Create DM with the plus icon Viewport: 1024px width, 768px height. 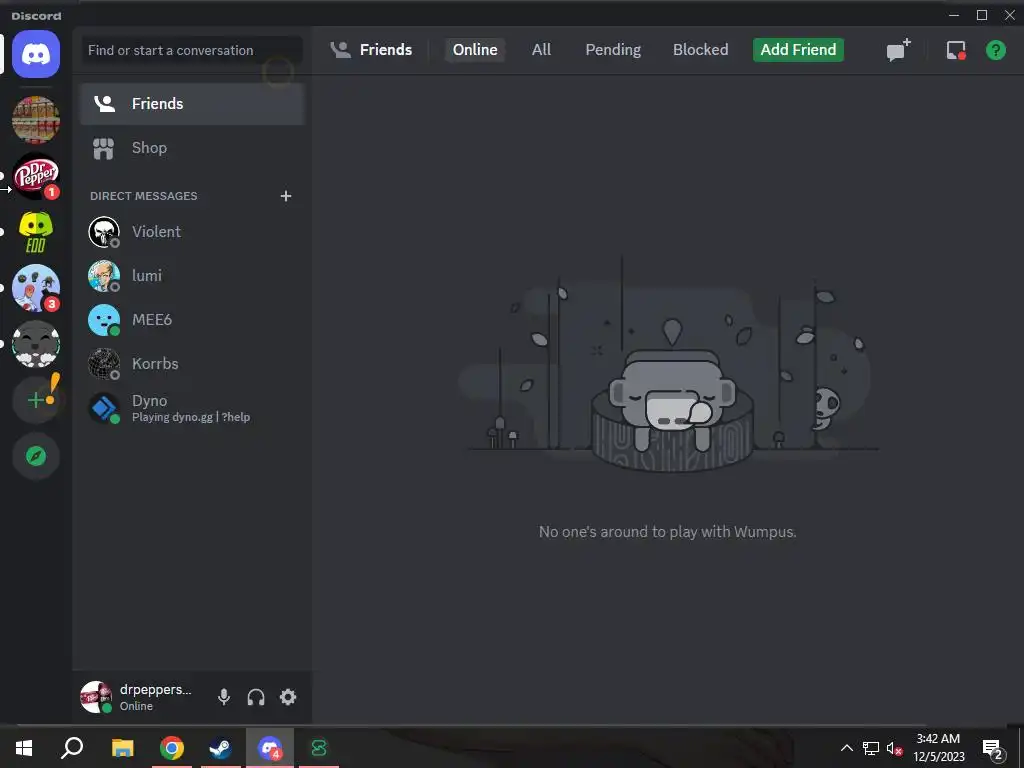tap(285, 196)
